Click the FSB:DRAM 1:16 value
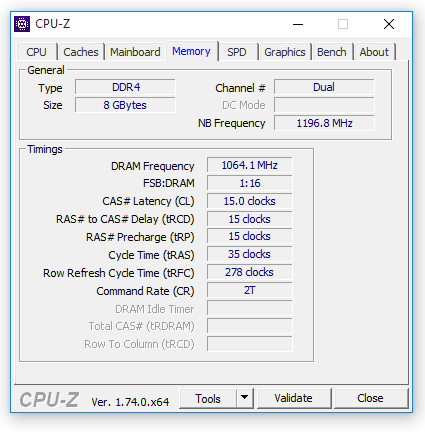 pos(249,183)
